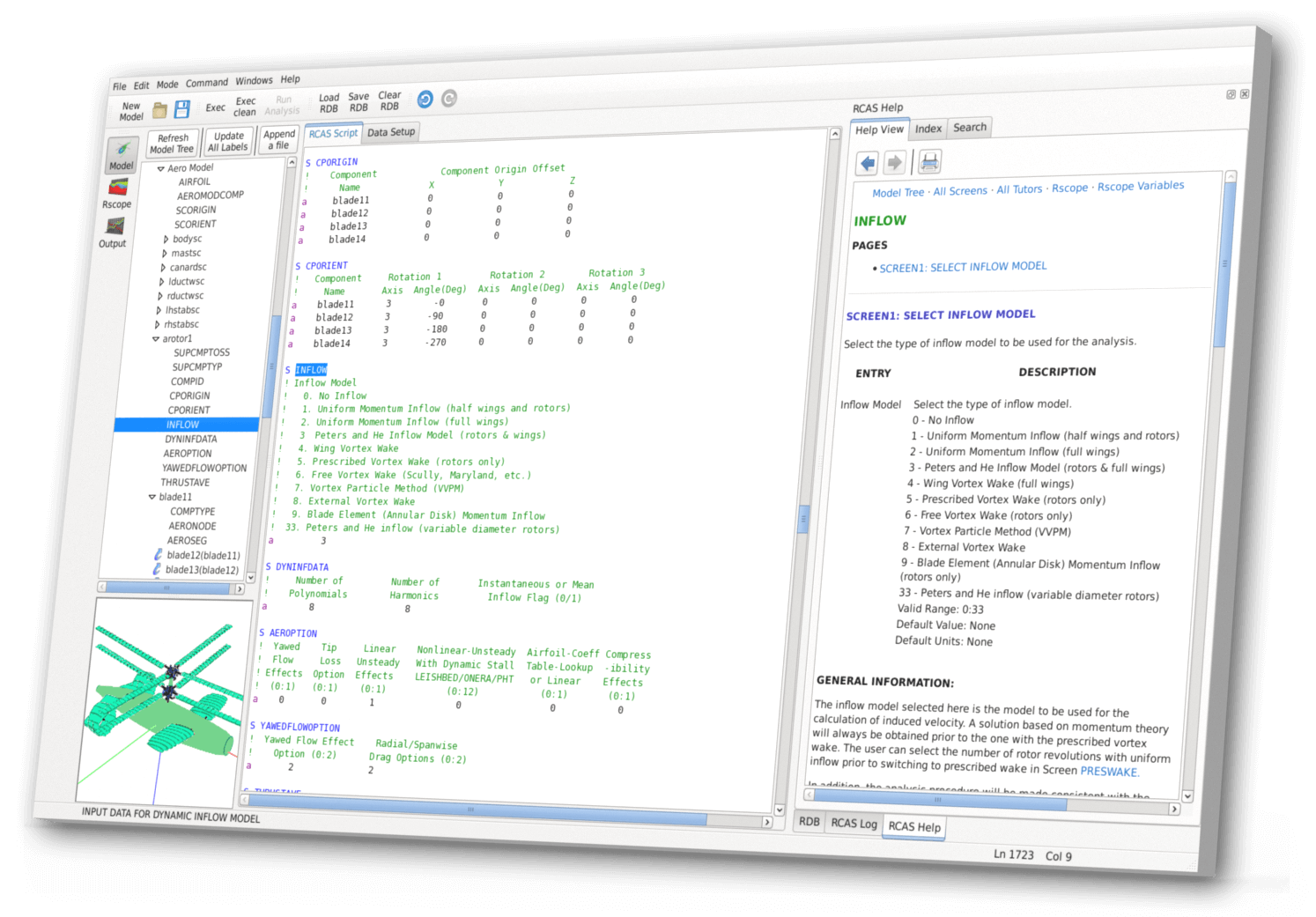
Task: Click the Refresh Model Tree button
Action: tap(173, 144)
